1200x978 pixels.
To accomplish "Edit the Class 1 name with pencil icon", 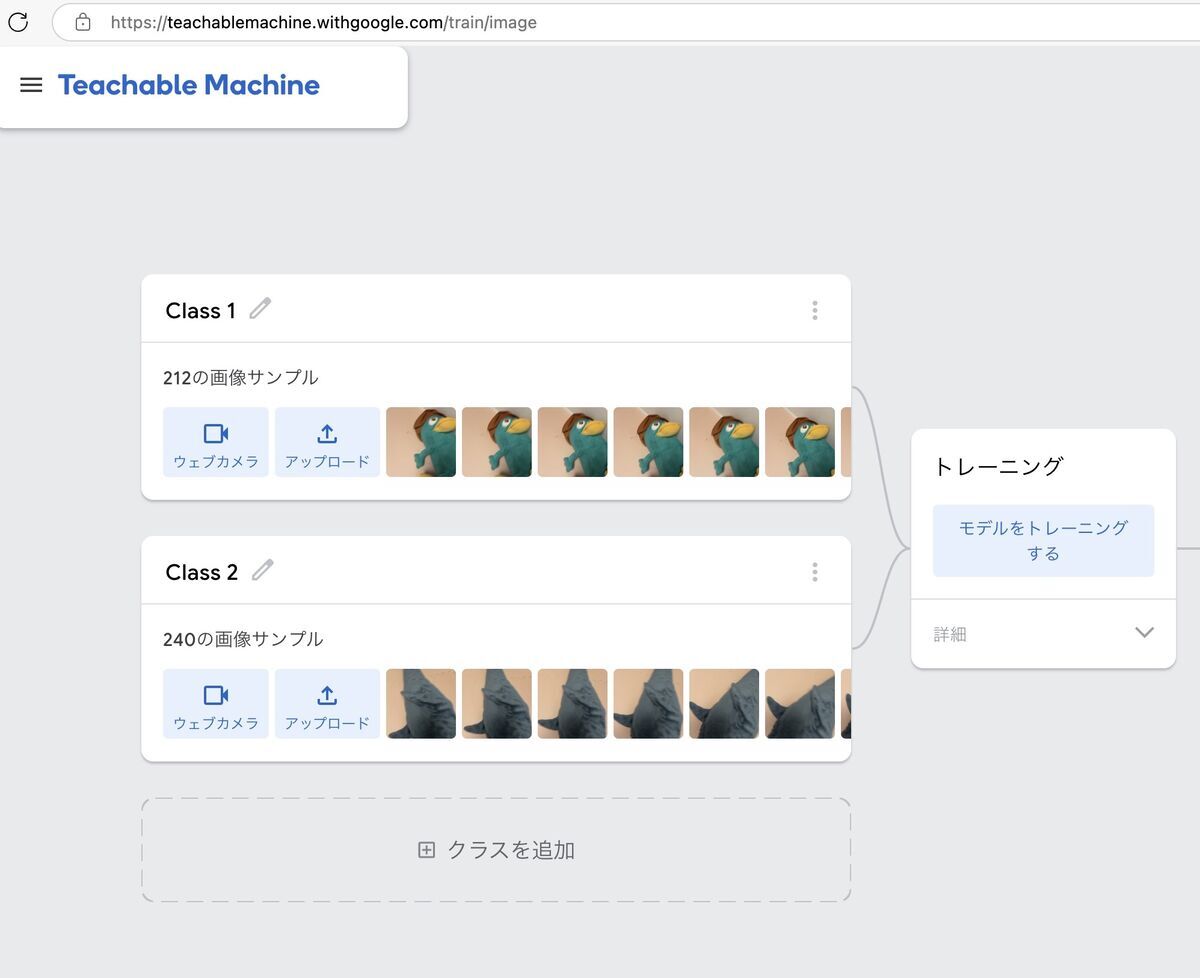I will (260, 309).
